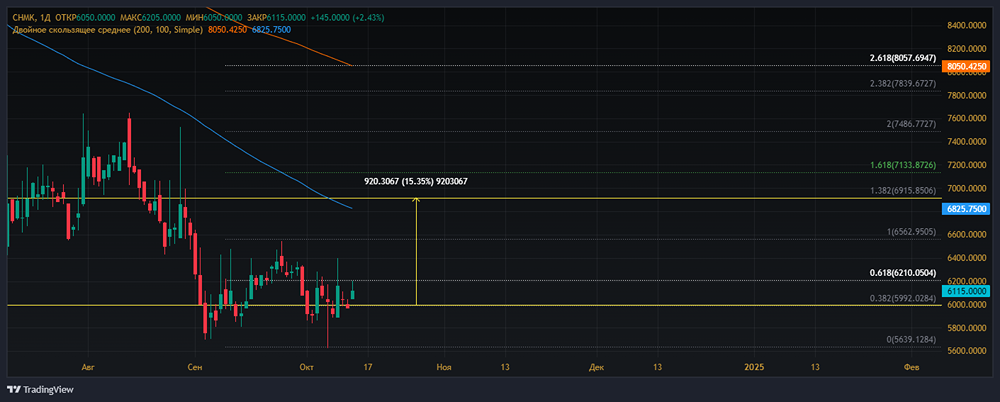Select Fibonacci label 2(7486.7727)

pyautogui.click(x=911, y=124)
